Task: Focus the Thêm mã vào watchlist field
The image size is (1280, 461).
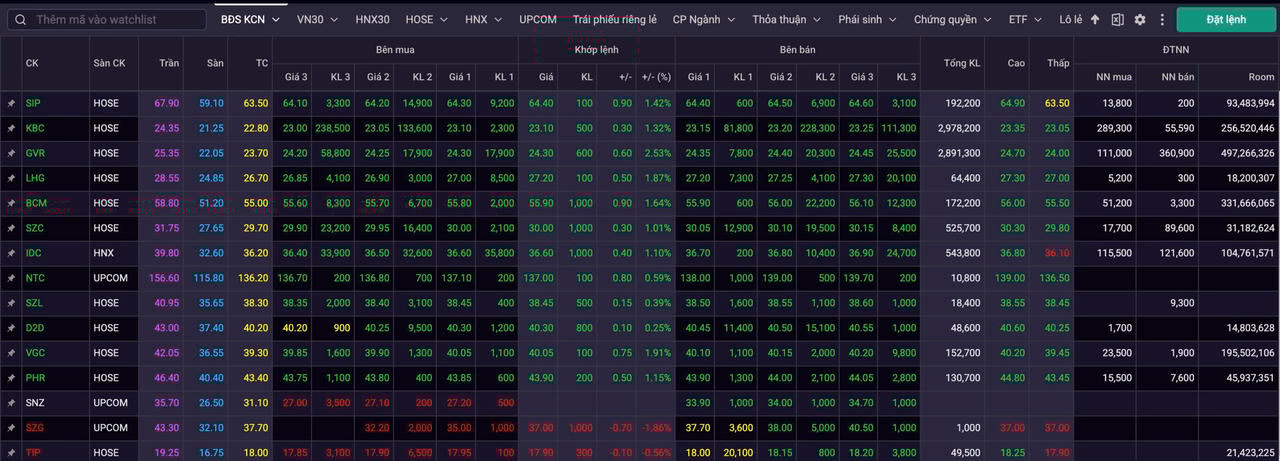Action: pyautogui.click(x=115, y=19)
